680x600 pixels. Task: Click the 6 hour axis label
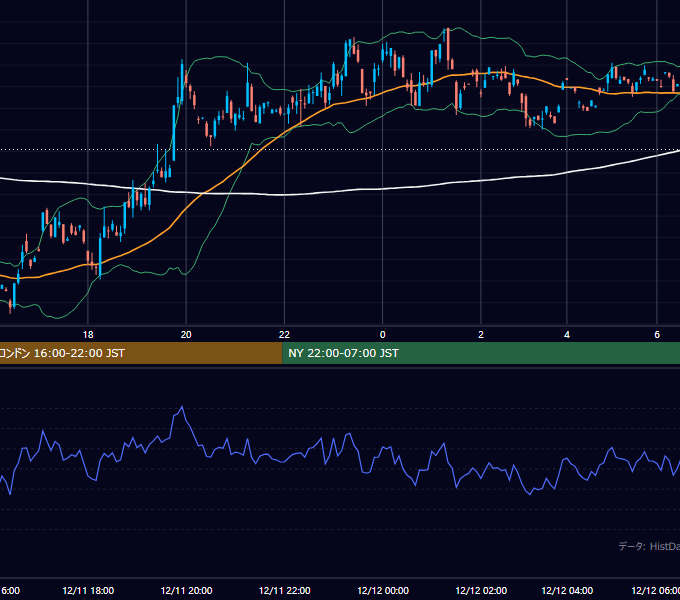click(657, 335)
